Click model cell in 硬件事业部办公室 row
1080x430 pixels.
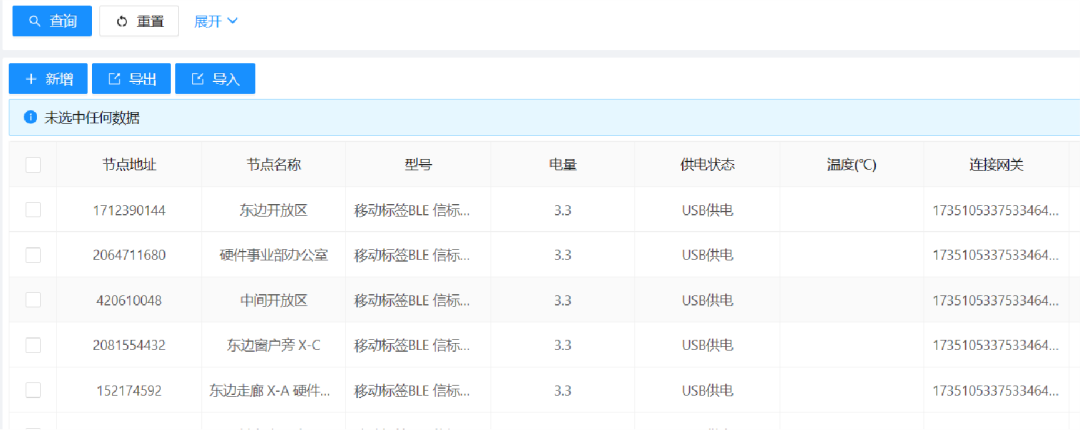(x=412, y=255)
